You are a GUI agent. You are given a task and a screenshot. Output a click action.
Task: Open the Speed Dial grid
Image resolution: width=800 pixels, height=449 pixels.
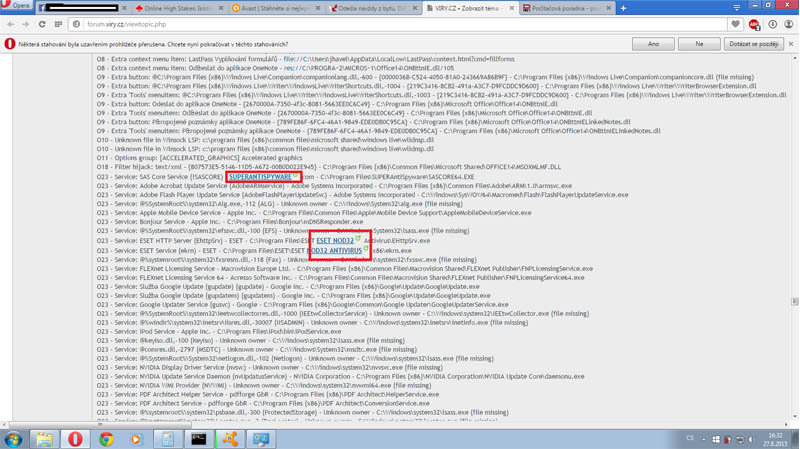pos(58,24)
